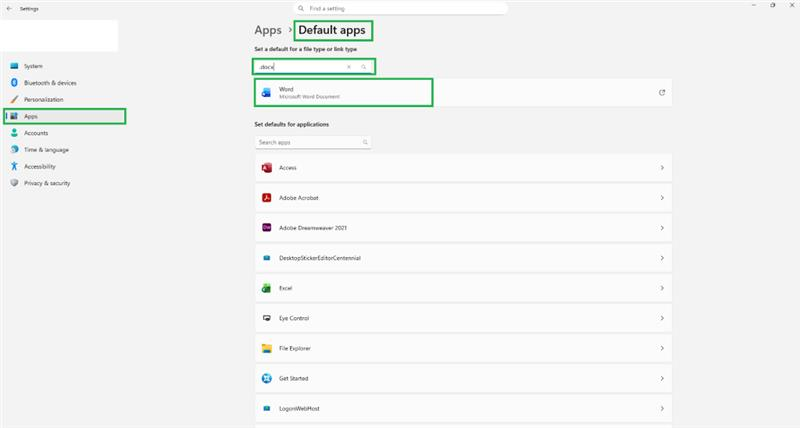Open Bluetooth & devices category
Screen dimensions: 800x428
click(x=64, y=83)
